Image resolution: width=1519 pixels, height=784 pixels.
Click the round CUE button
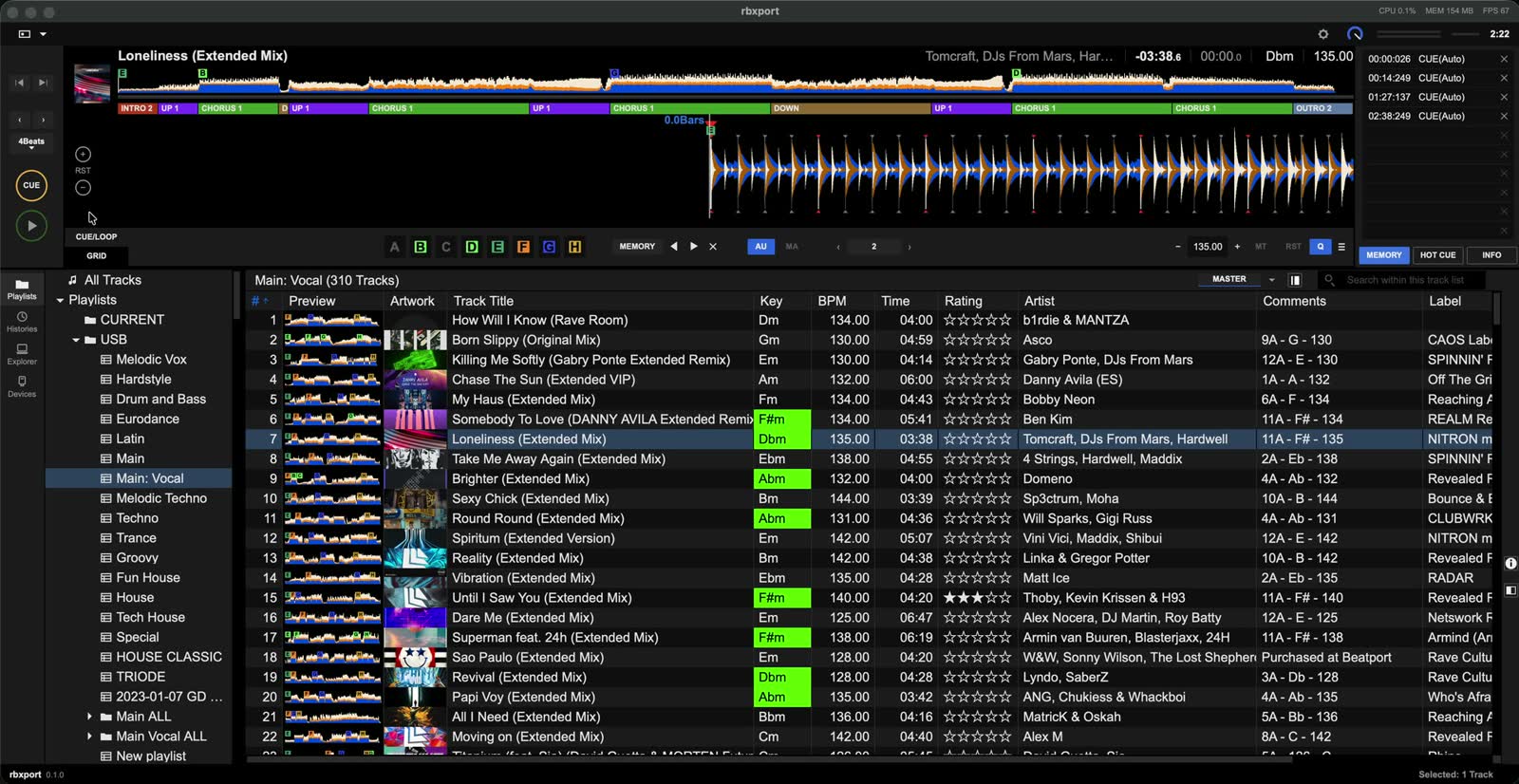(31, 185)
